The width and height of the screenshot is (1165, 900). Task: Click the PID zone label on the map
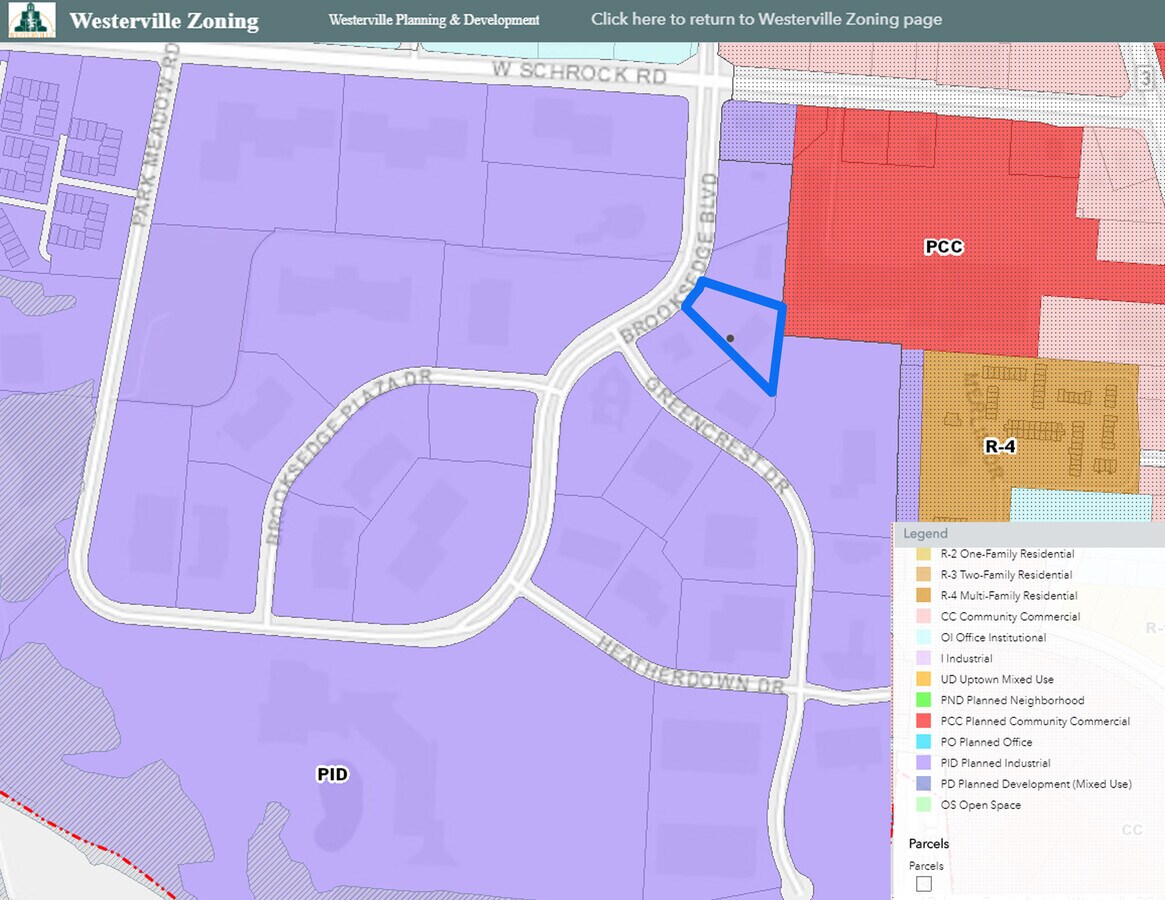point(332,775)
